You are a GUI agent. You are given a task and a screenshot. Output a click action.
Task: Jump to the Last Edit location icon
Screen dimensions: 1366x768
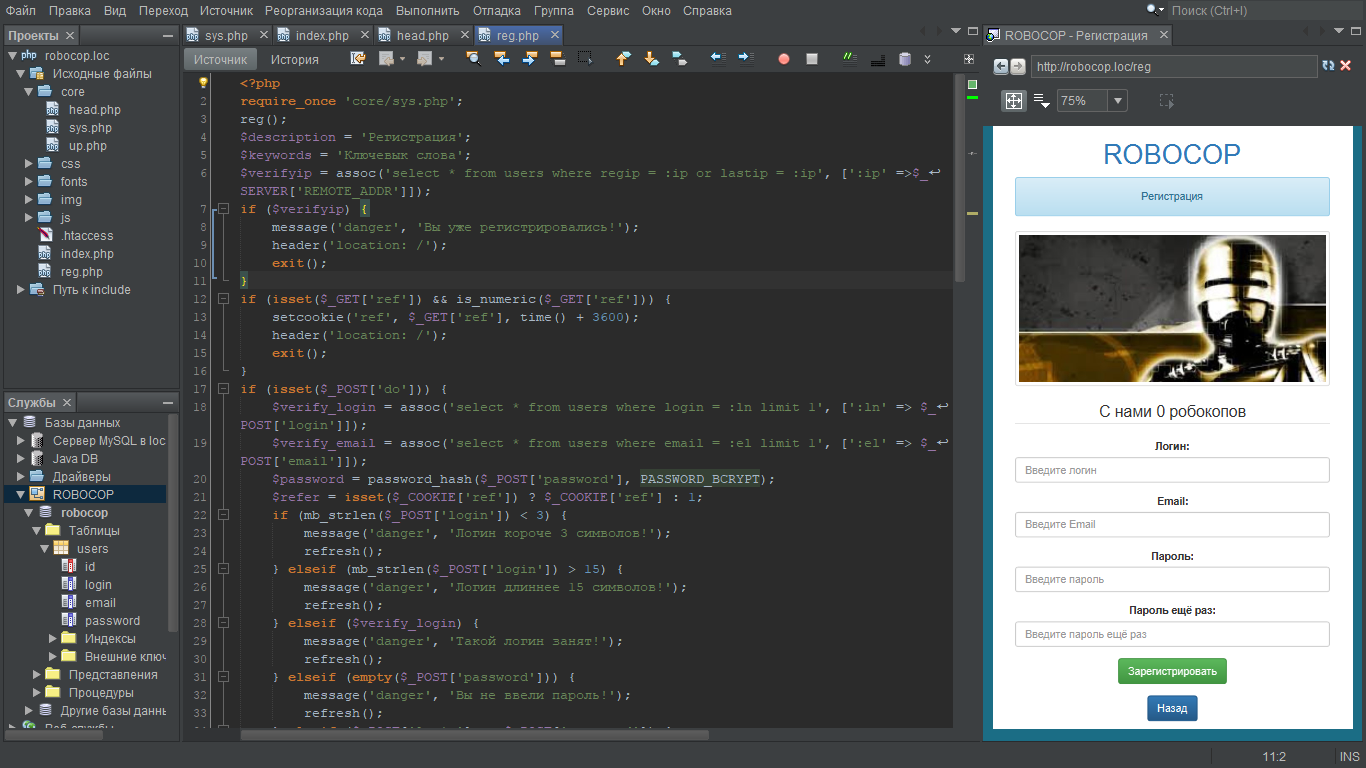point(358,59)
